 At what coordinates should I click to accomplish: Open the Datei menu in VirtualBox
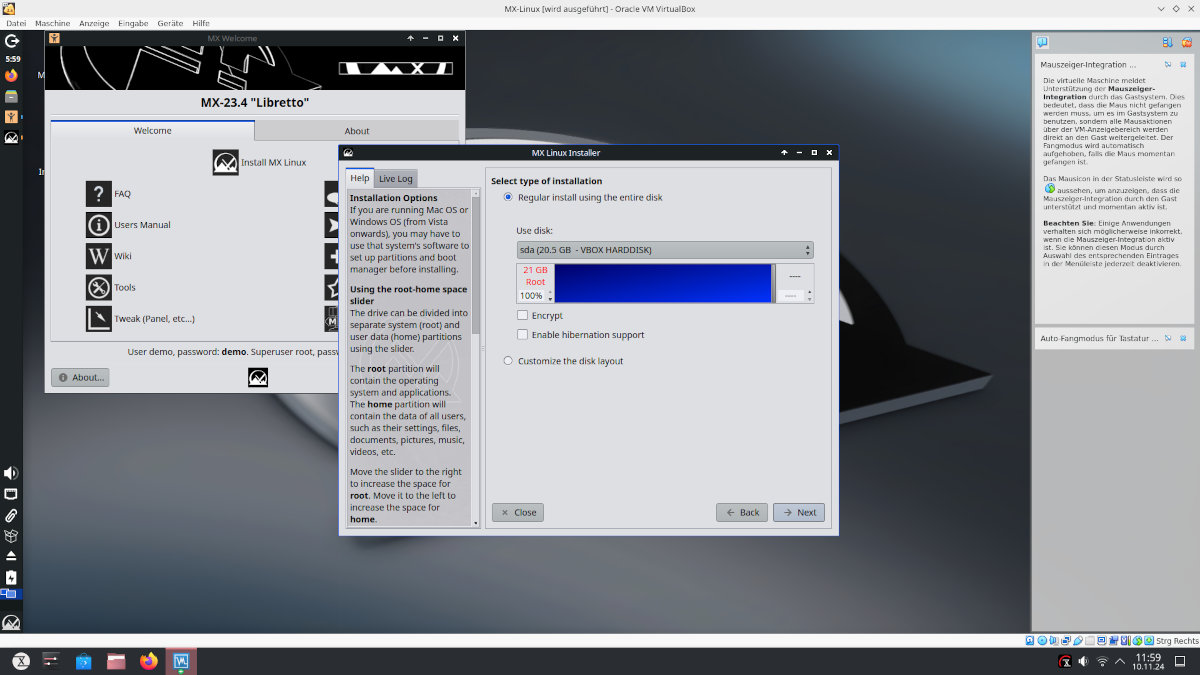16,23
